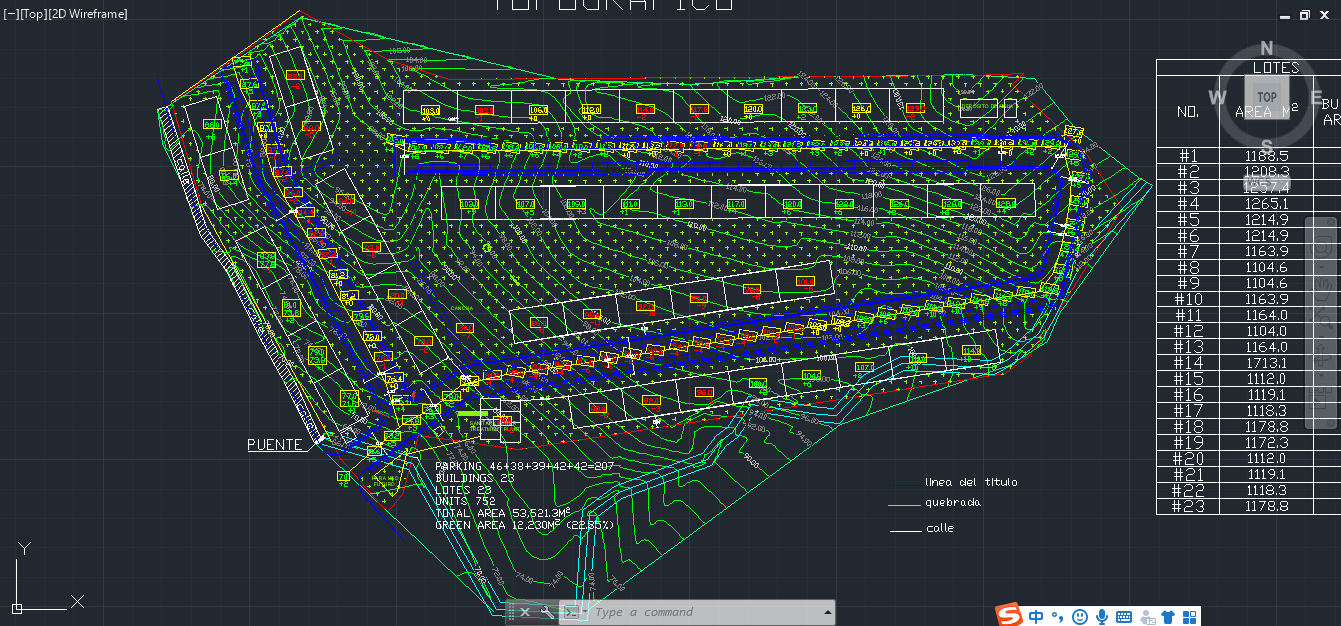This screenshot has width=1341, height=626.
Task: Open the [Top] view controls menu
Action: (35, 14)
